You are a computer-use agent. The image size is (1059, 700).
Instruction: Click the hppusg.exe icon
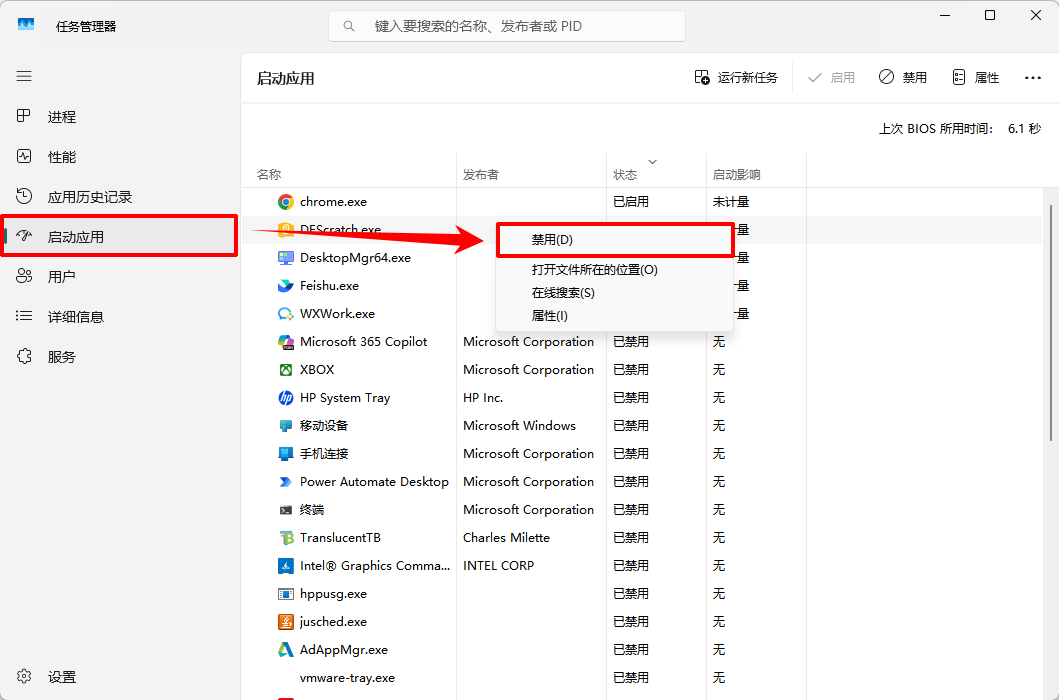click(x=286, y=594)
